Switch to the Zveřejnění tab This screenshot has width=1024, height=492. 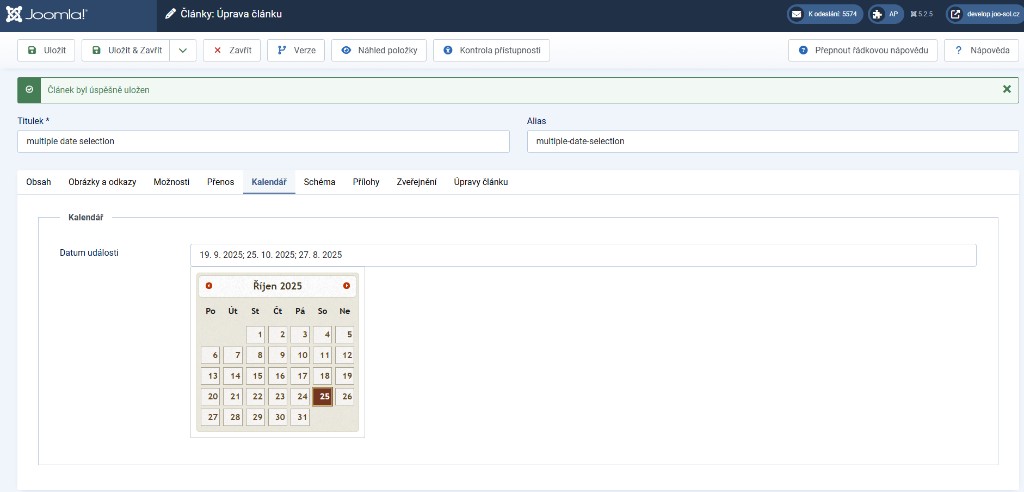pyautogui.click(x=416, y=182)
